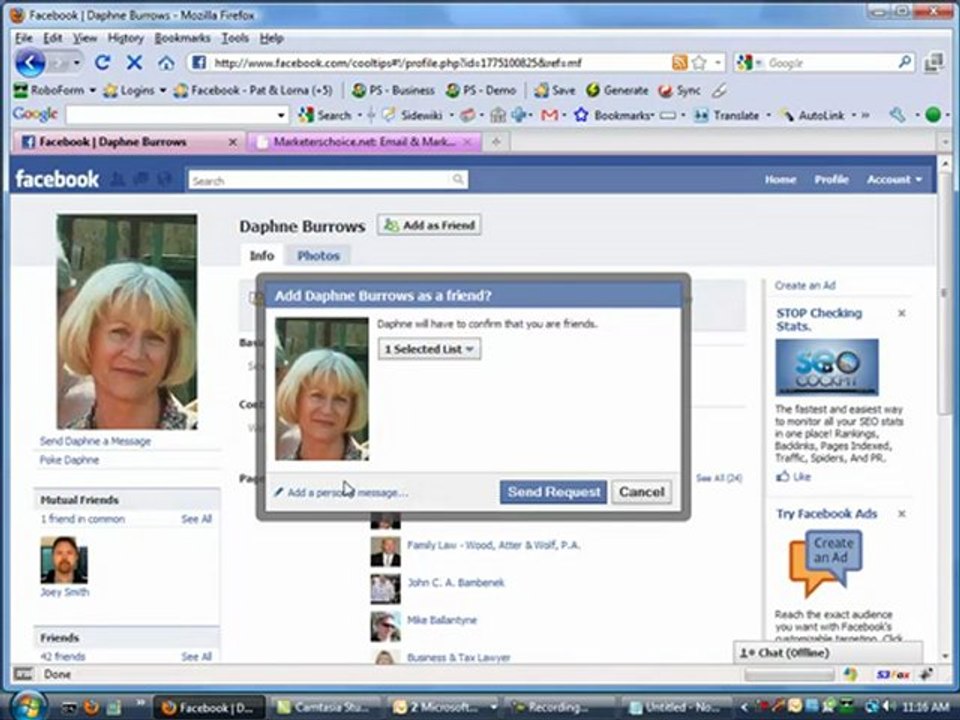Open Sidewiki from the Google toolbar
Viewport: 960px width, 720px height.
(x=412, y=115)
